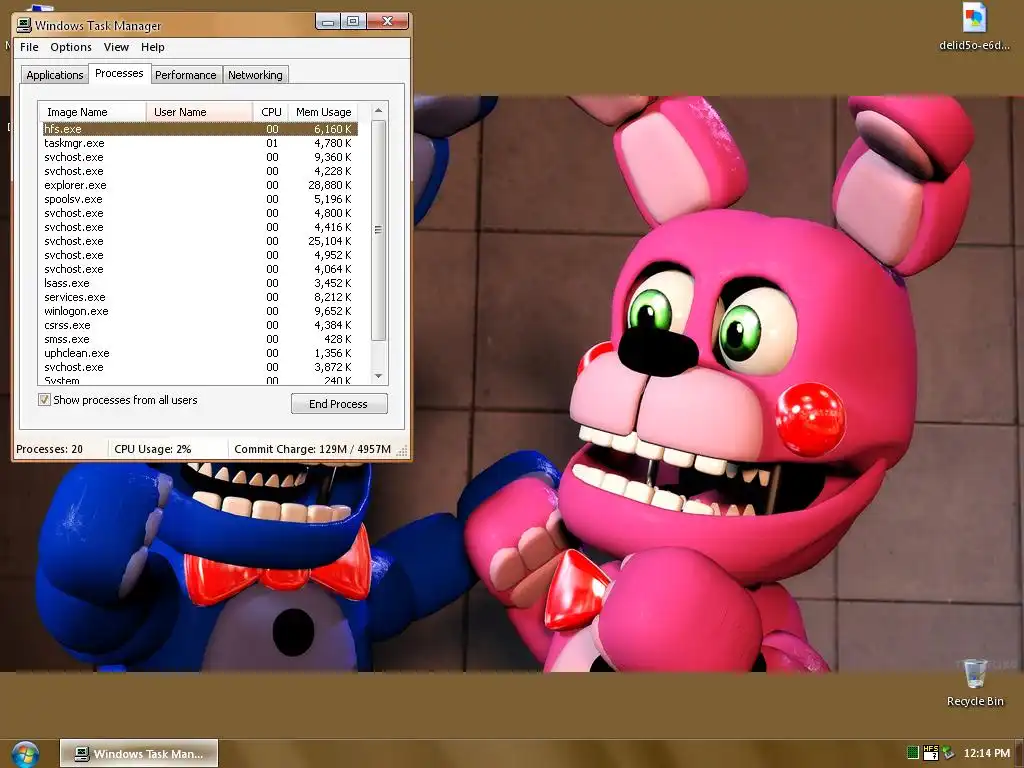The image size is (1024, 768).
Task: Switch to the Networking tab
Action: (x=255, y=75)
